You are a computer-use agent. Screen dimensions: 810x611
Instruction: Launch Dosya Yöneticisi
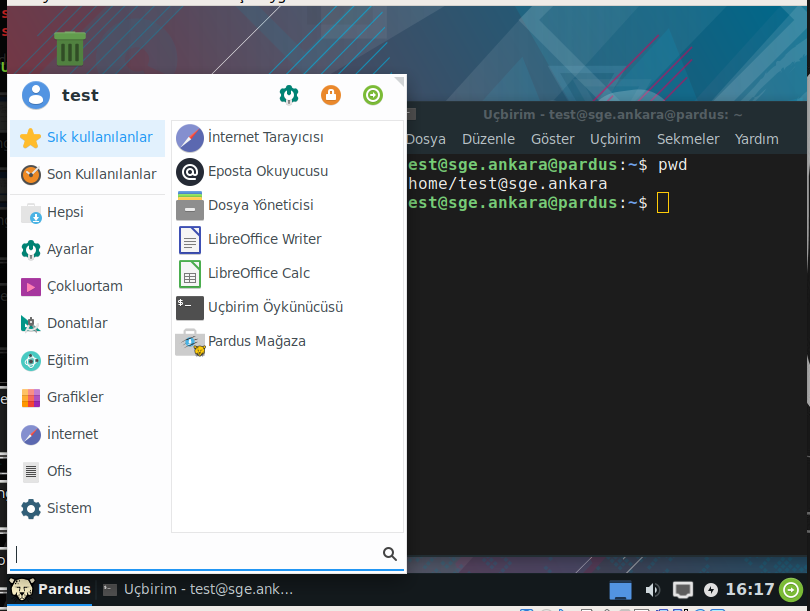[287, 206]
